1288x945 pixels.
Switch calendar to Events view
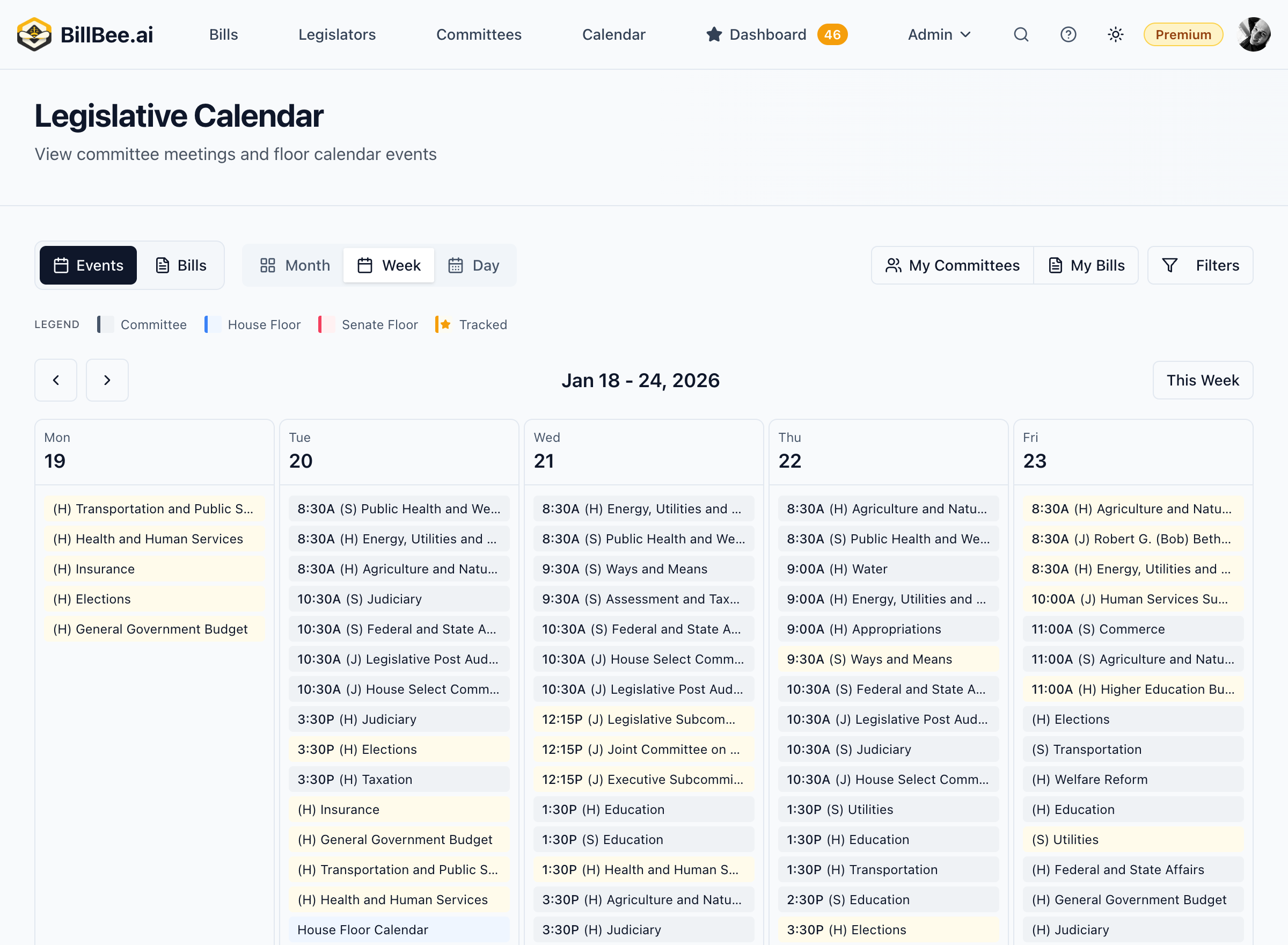point(87,265)
